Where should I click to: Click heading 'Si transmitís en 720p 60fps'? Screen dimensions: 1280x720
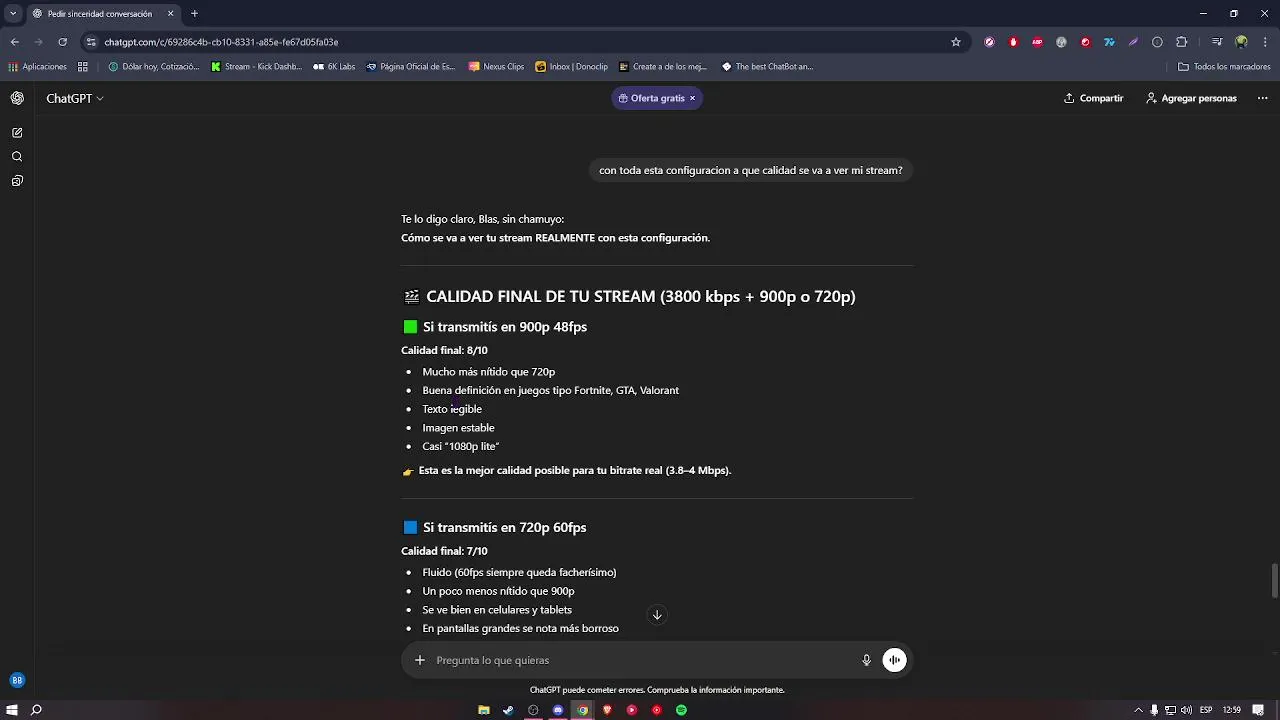(x=504, y=527)
